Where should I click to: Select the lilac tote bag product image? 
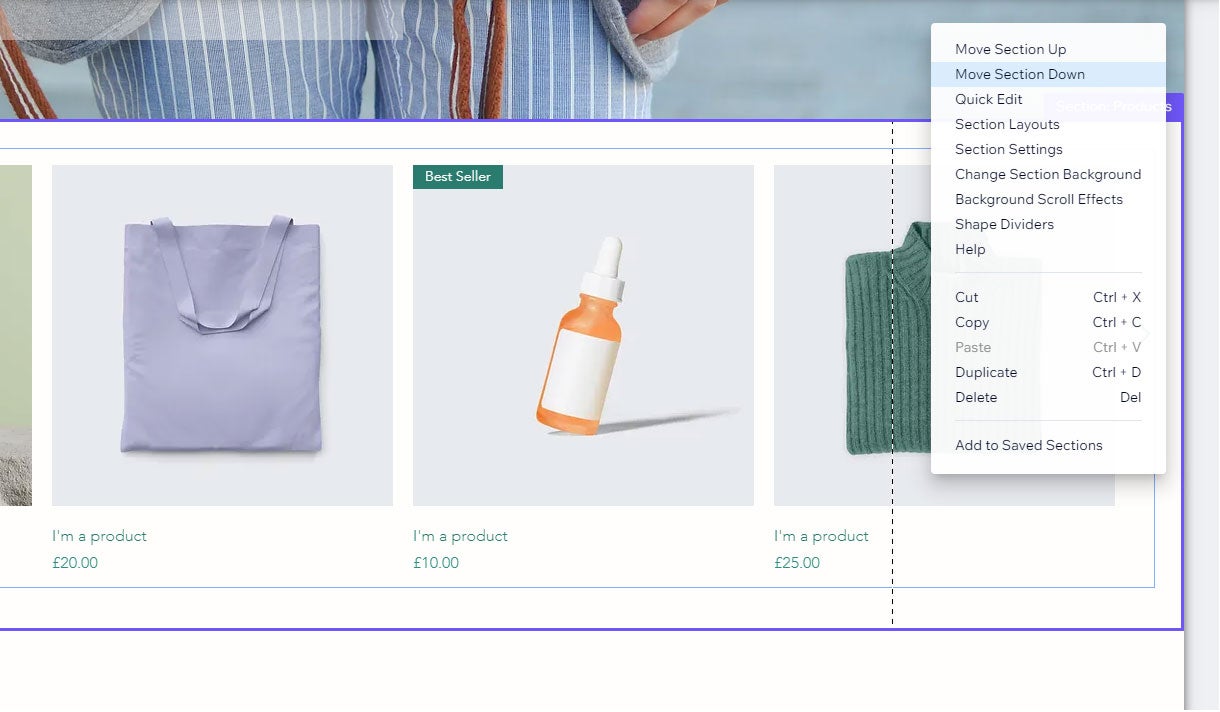[222, 335]
